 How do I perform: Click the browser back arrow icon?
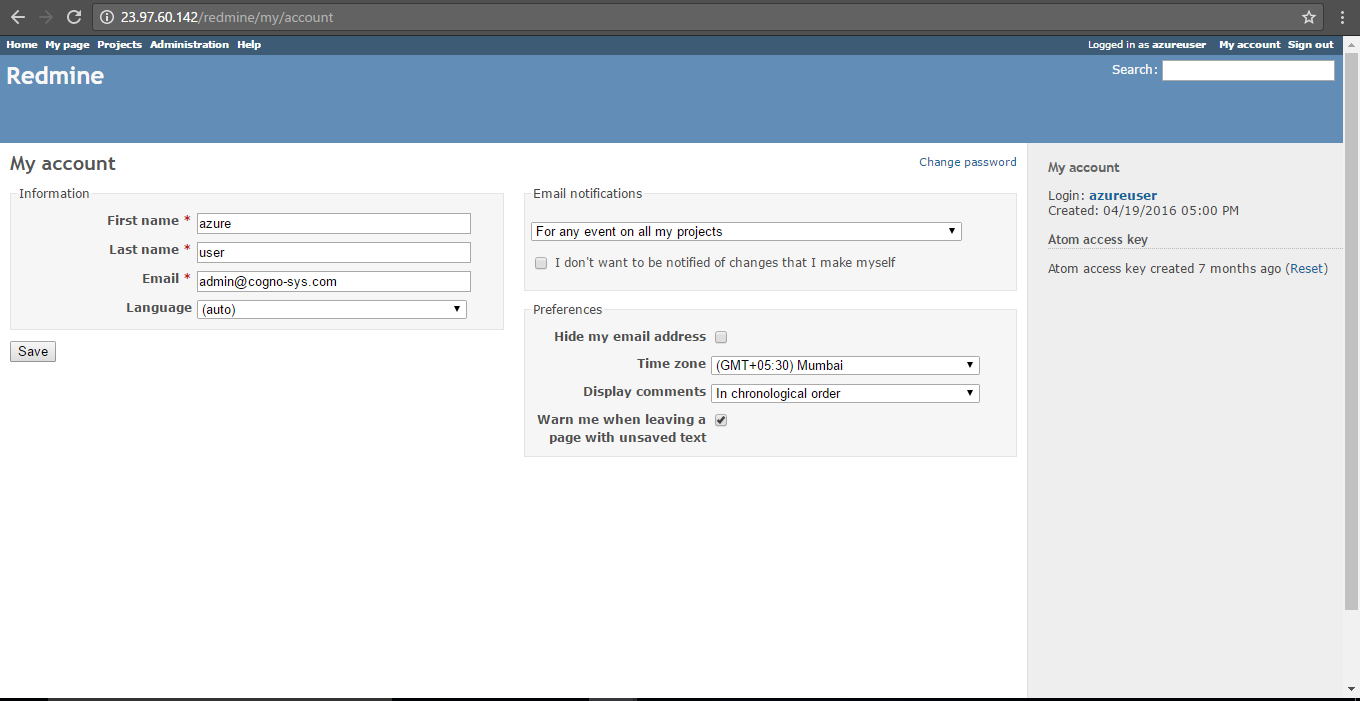point(17,17)
